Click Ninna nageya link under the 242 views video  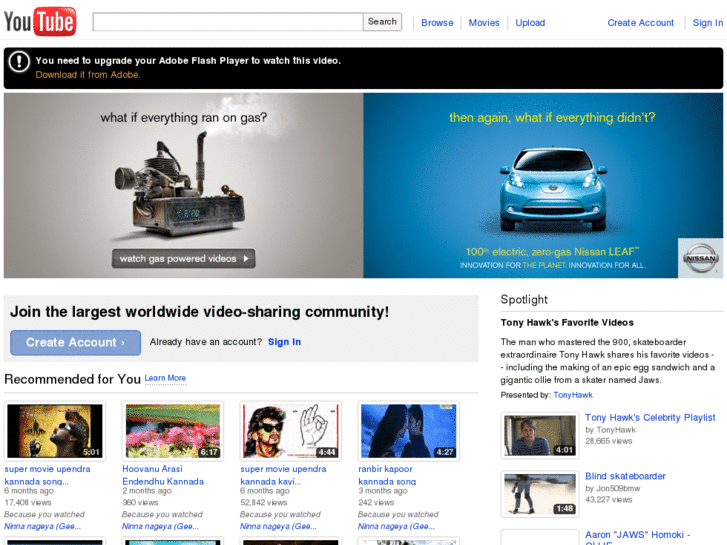[396, 526]
